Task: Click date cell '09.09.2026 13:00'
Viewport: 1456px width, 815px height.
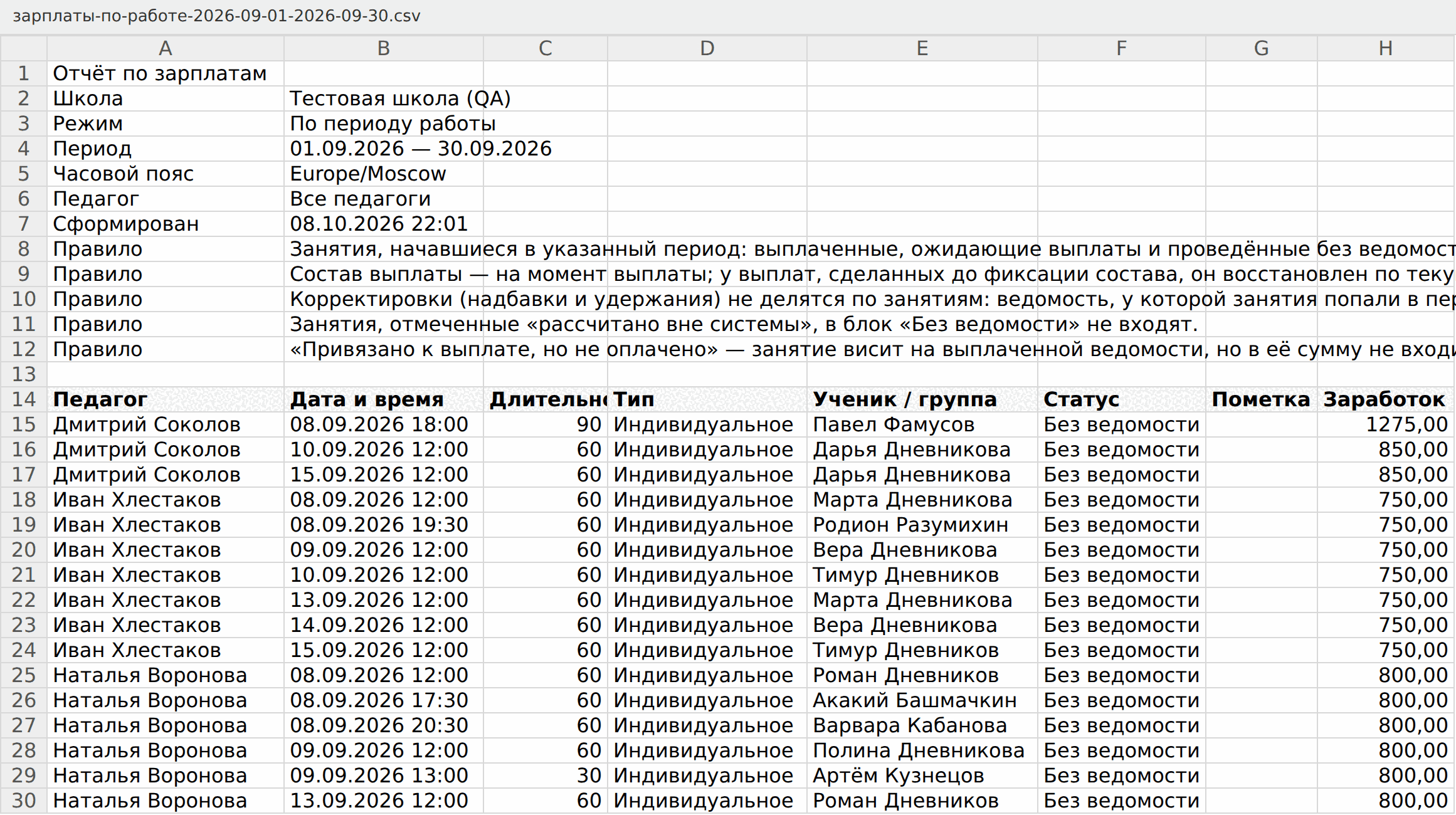Action: 384,776
